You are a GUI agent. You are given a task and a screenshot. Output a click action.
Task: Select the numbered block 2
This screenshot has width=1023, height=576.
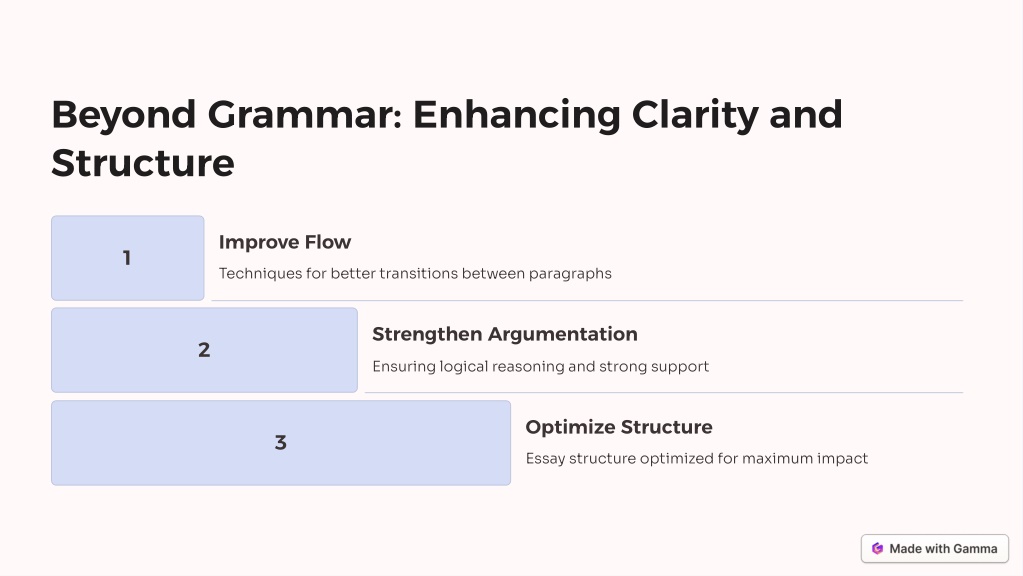[204, 350]
